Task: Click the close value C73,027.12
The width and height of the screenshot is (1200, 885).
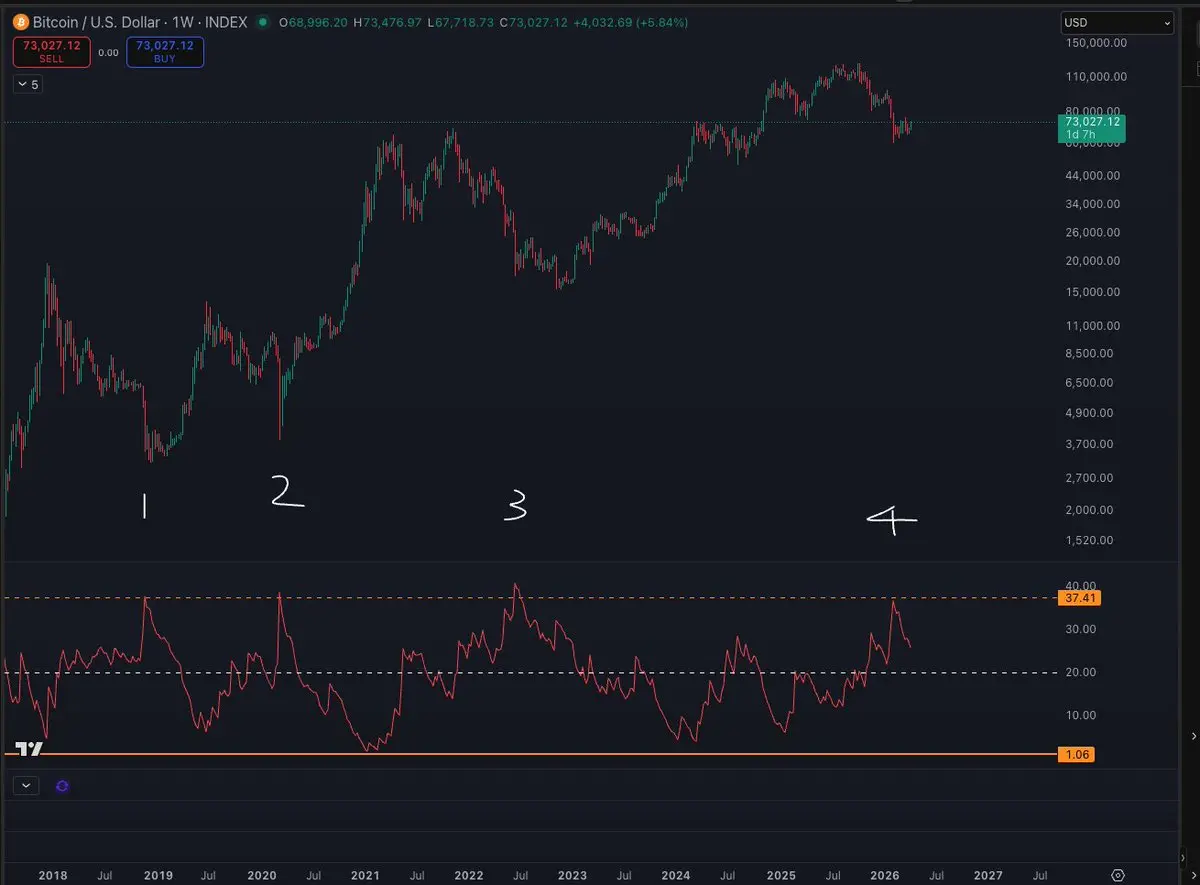Action: point(534,22)
